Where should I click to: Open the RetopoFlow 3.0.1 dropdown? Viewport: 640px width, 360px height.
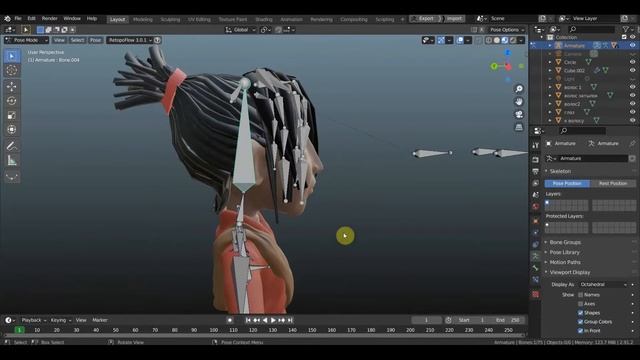coord(130,40)
